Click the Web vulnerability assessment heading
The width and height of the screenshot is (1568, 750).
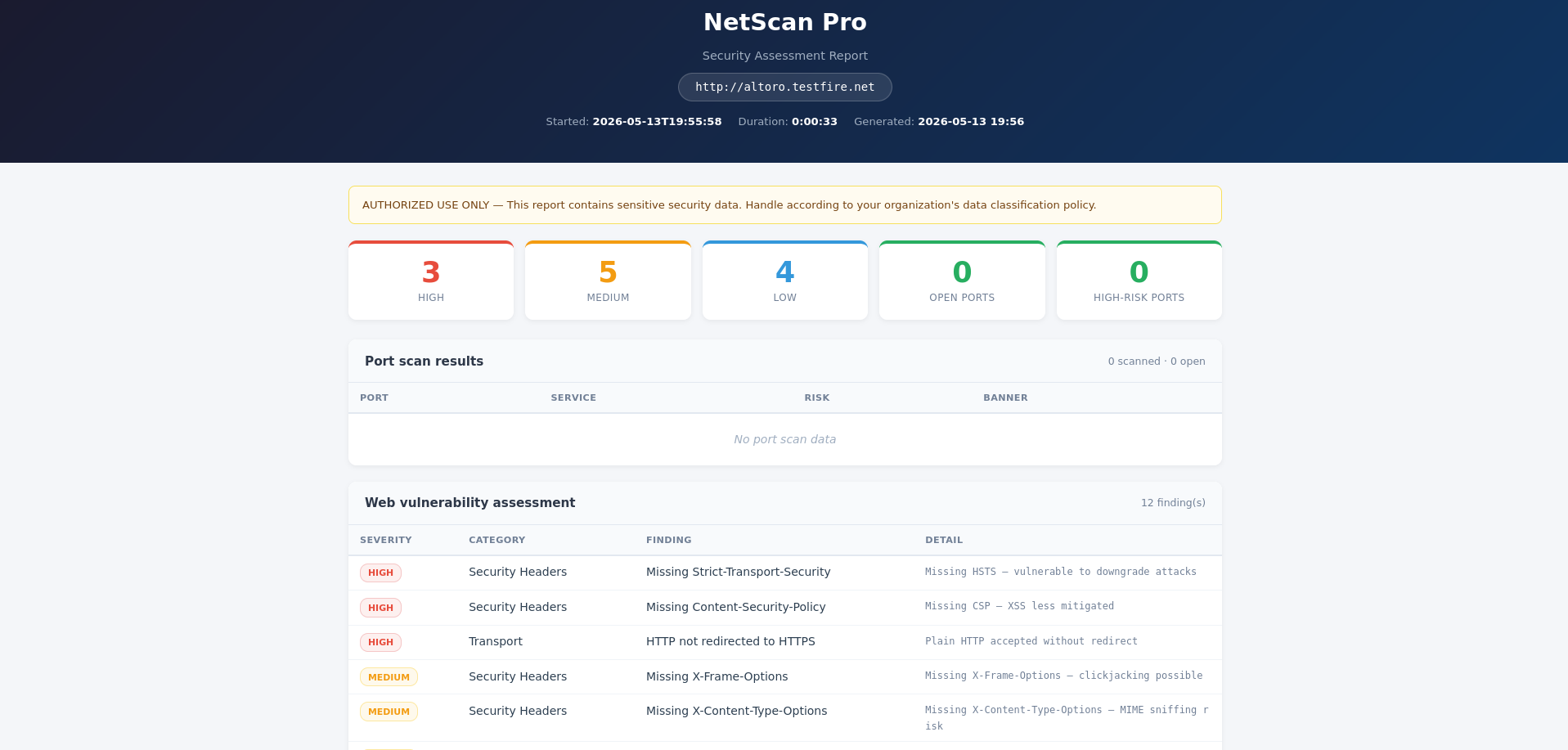click(470, 502)
